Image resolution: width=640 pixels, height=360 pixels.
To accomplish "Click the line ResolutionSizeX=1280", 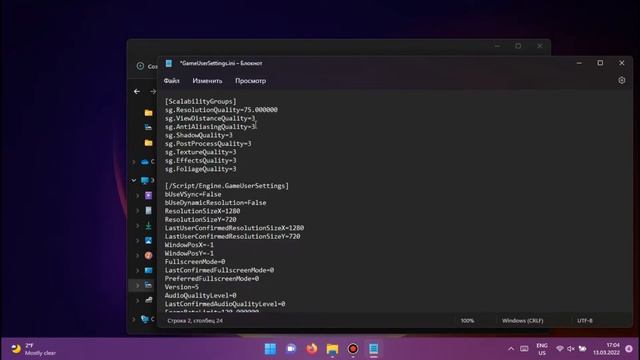I will [202, 211].
